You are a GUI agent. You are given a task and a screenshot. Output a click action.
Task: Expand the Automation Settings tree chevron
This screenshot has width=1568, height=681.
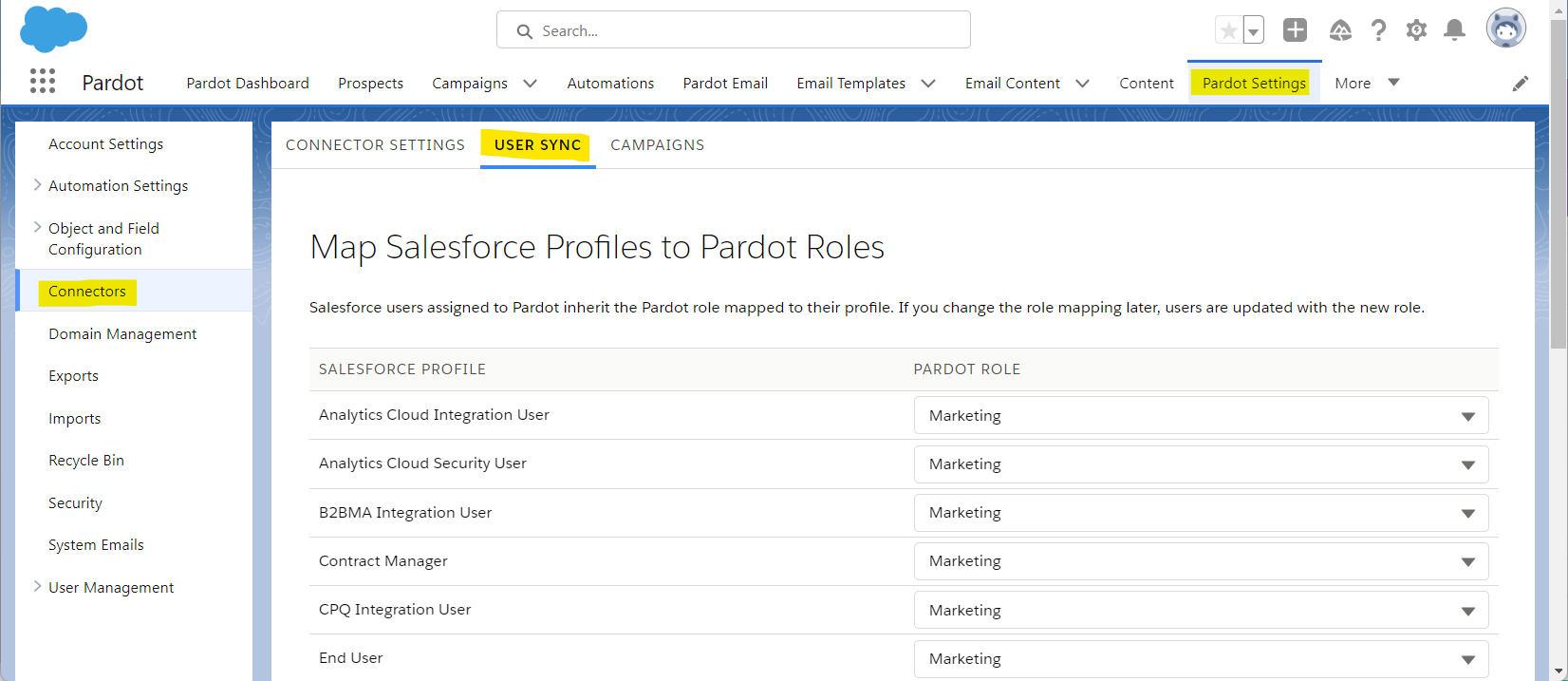click(37, 185)
